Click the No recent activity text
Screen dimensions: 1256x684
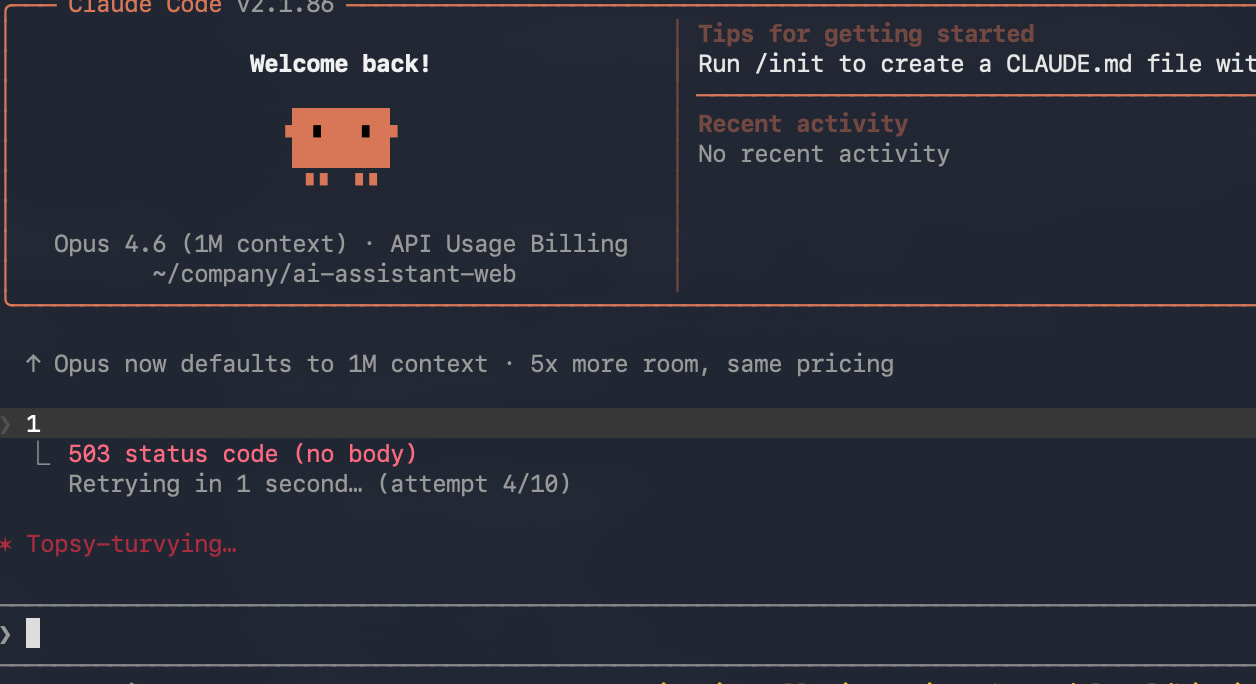coord(824,154)
